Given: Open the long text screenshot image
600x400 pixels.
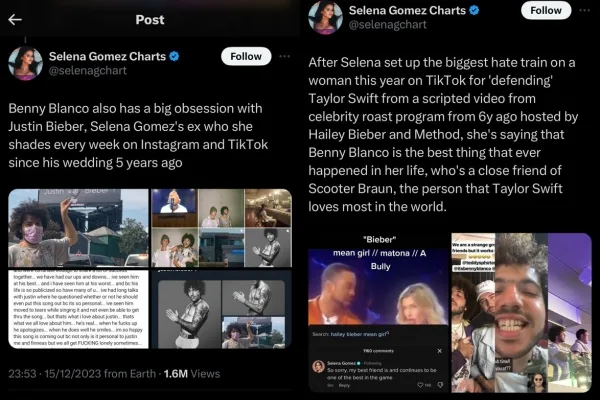Looking at the screenshot, I should (78, 309).
